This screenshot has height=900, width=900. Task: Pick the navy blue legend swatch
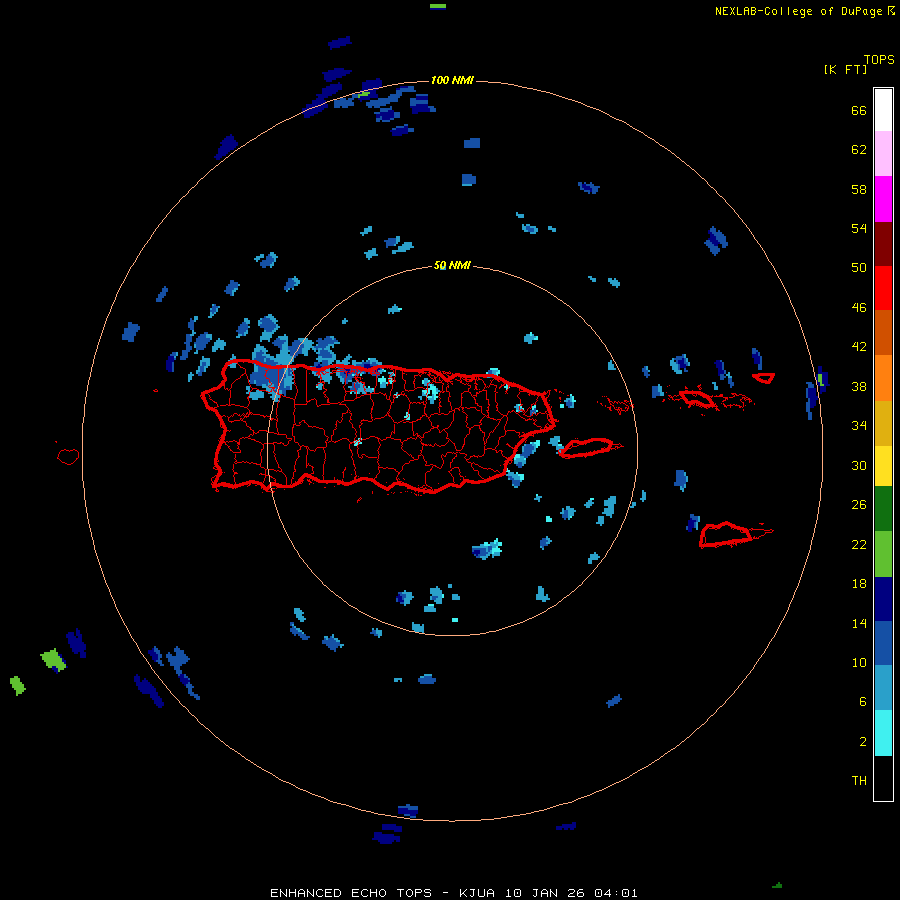[x=883, y=599]
